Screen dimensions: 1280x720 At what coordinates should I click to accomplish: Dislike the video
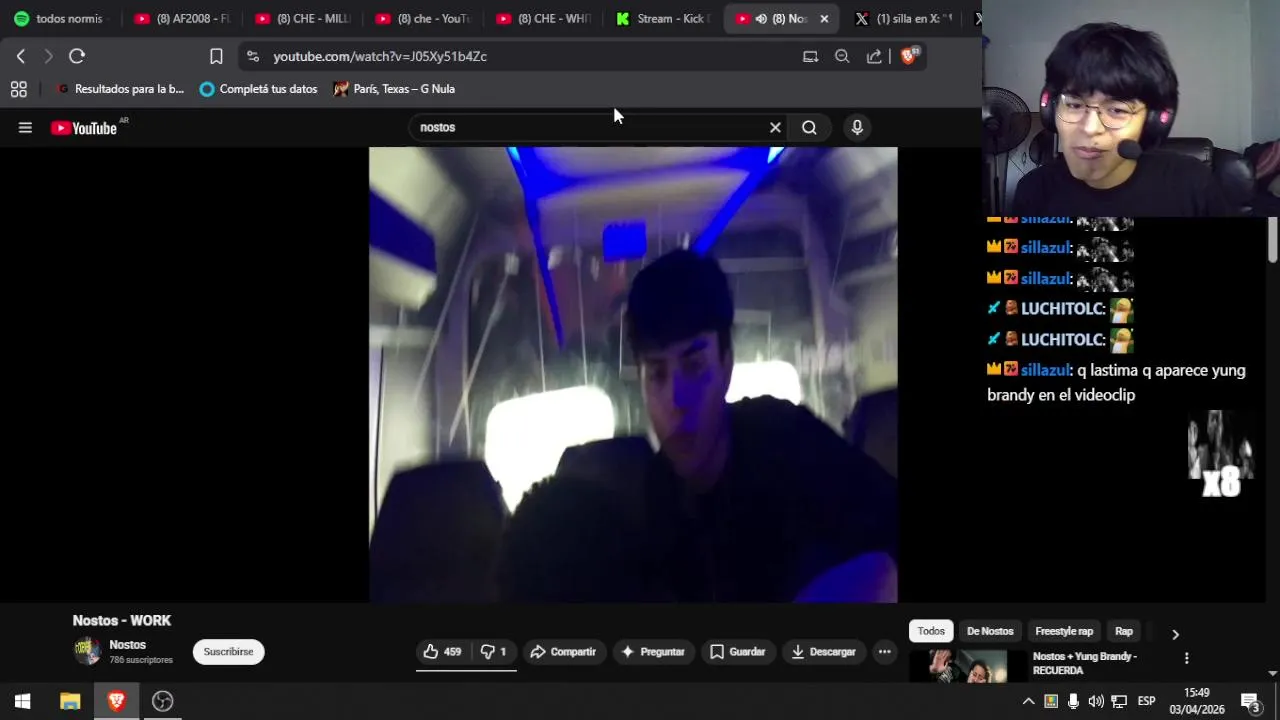click(x=494, y=652)
